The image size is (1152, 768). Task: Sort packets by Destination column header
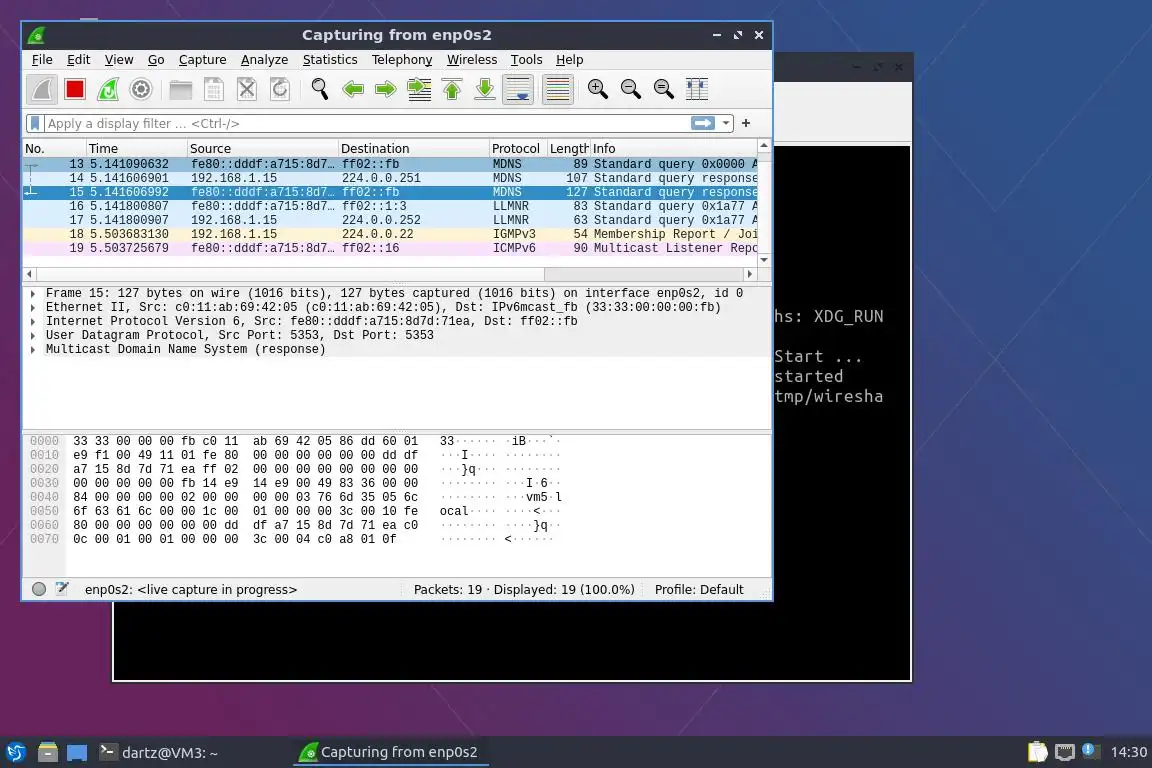(x=414, y=148)
